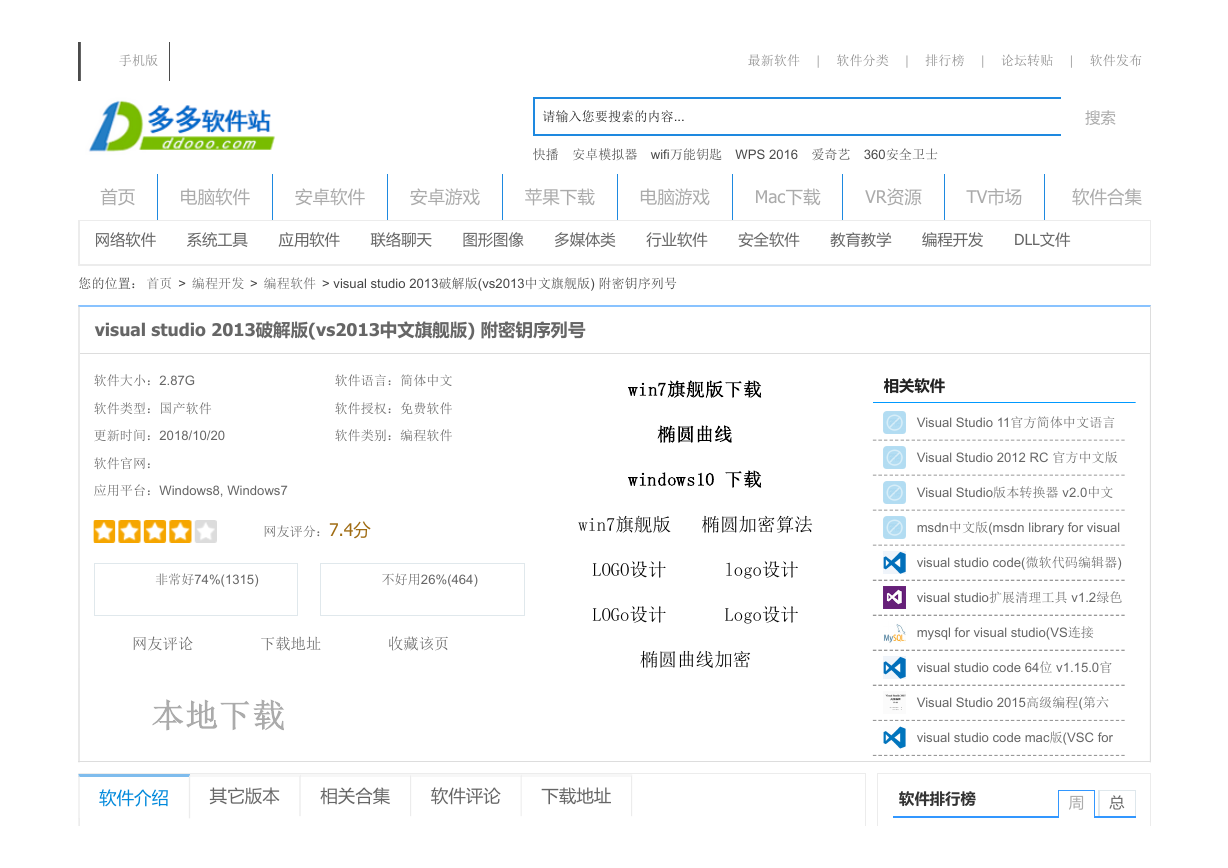The width and height of the screenshot is (1228, 868).
Task: Click icon beside msdn中文版 entry
Action: coord(894,528)
